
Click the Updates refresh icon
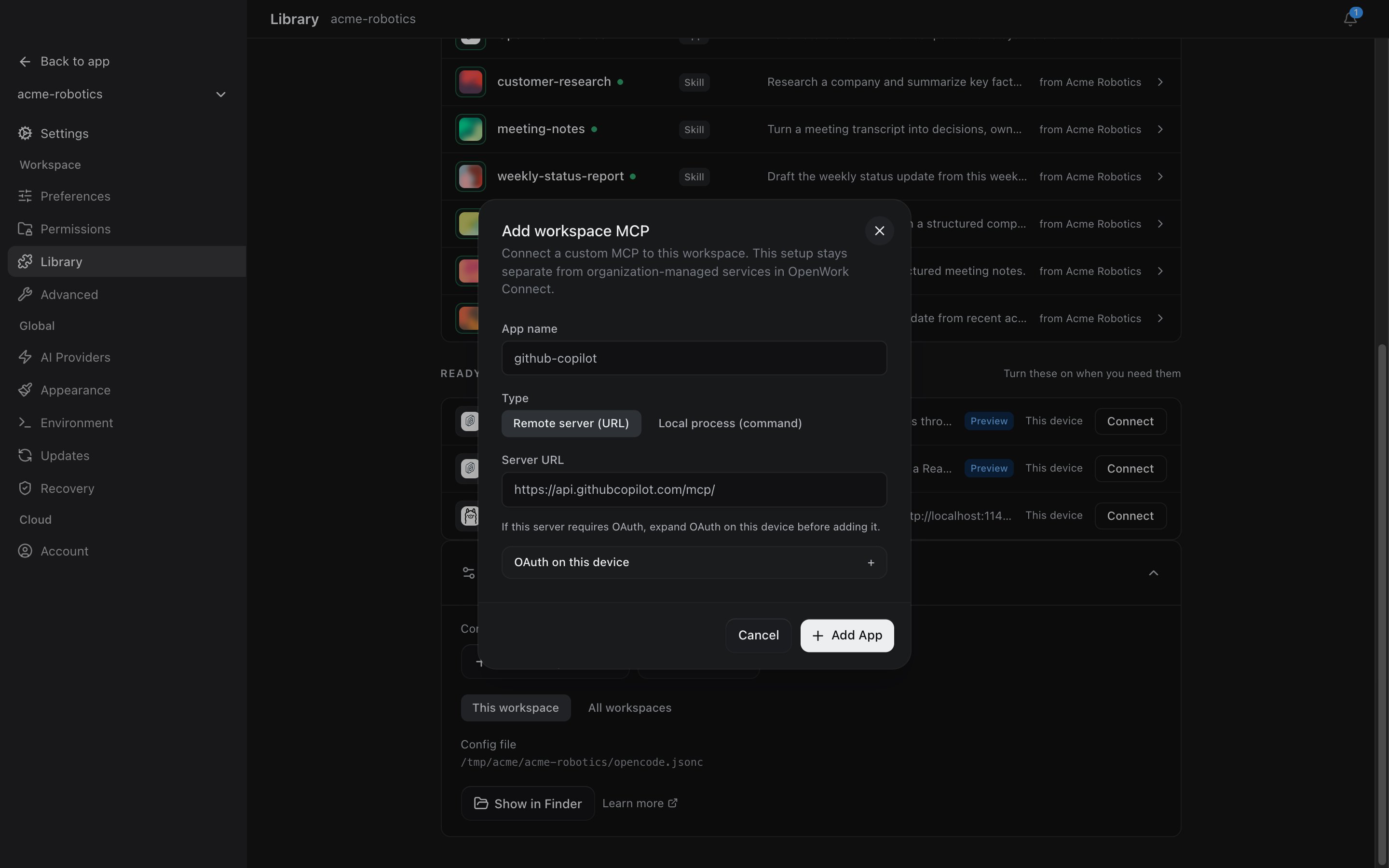(x=25, y=455)
